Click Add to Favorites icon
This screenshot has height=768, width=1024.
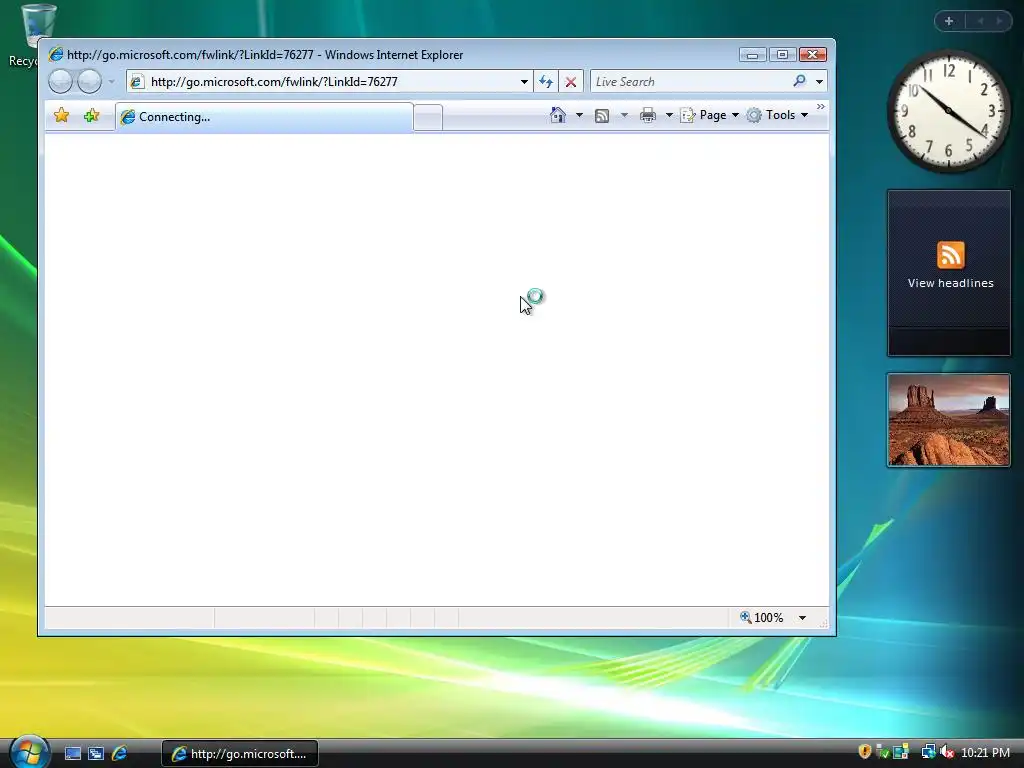click(91, 116)
